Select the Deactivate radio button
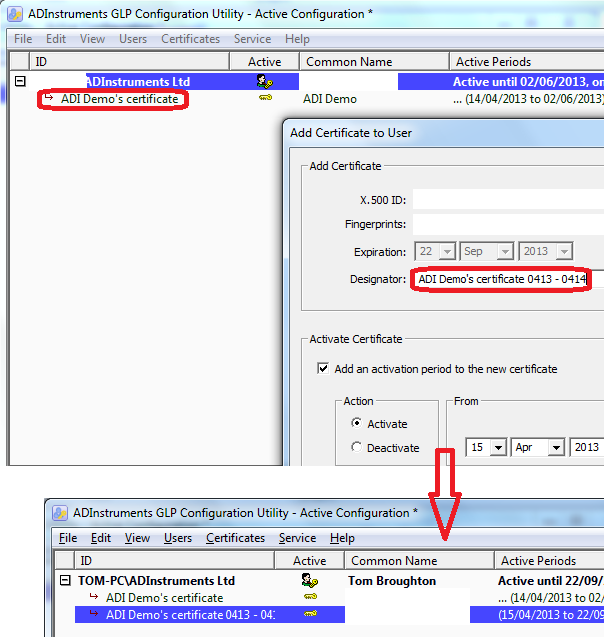The width and height of the screenshot is (605, 638). point(357,448)
